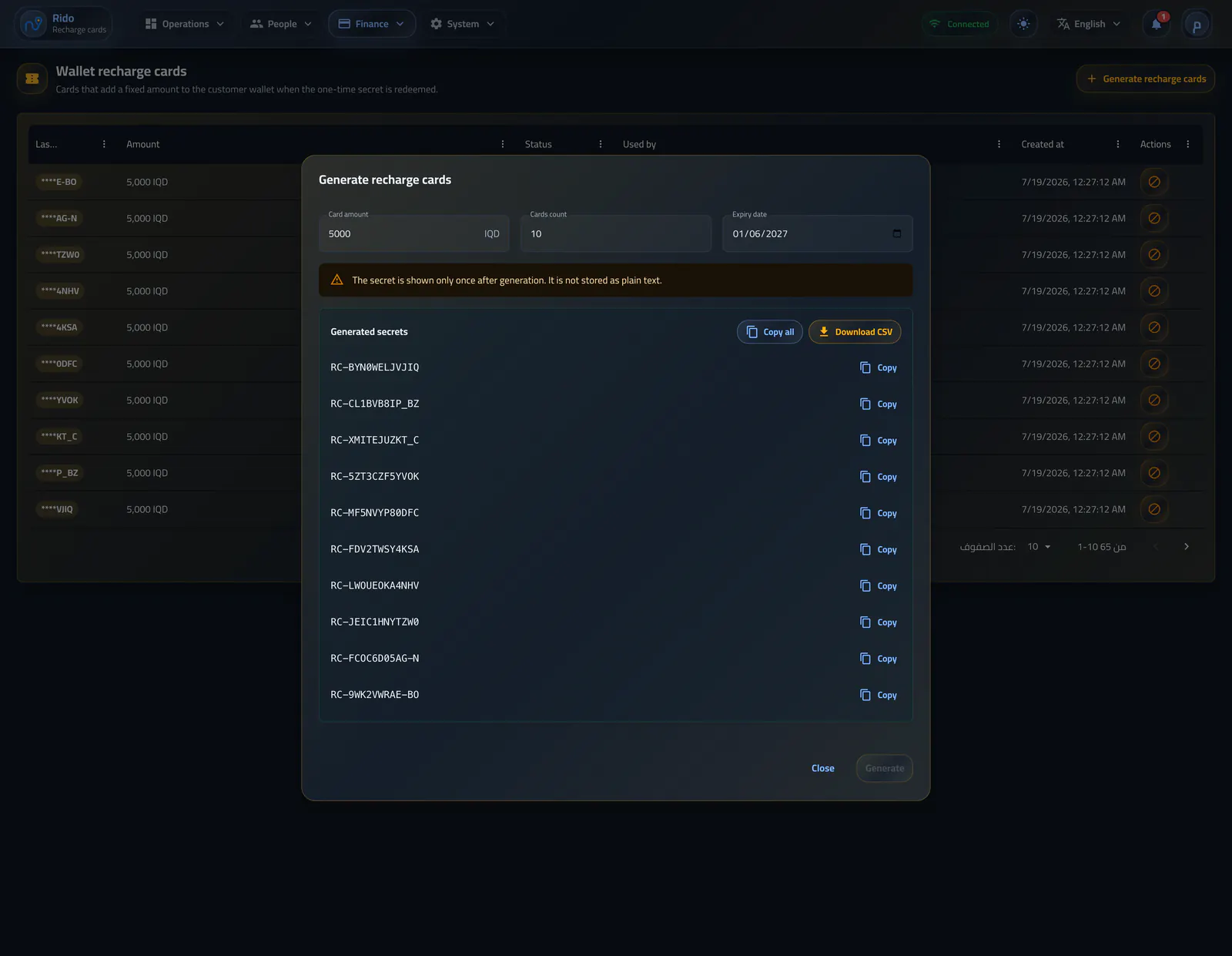Open the expiry date calendar picker icon
1232x956 pixels.
click(x=896, y=233)
